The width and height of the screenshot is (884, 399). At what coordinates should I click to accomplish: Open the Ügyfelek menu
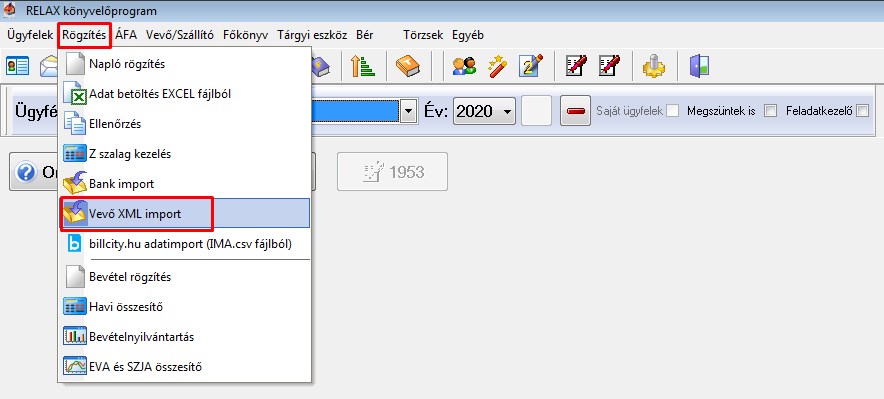point(30,35)
